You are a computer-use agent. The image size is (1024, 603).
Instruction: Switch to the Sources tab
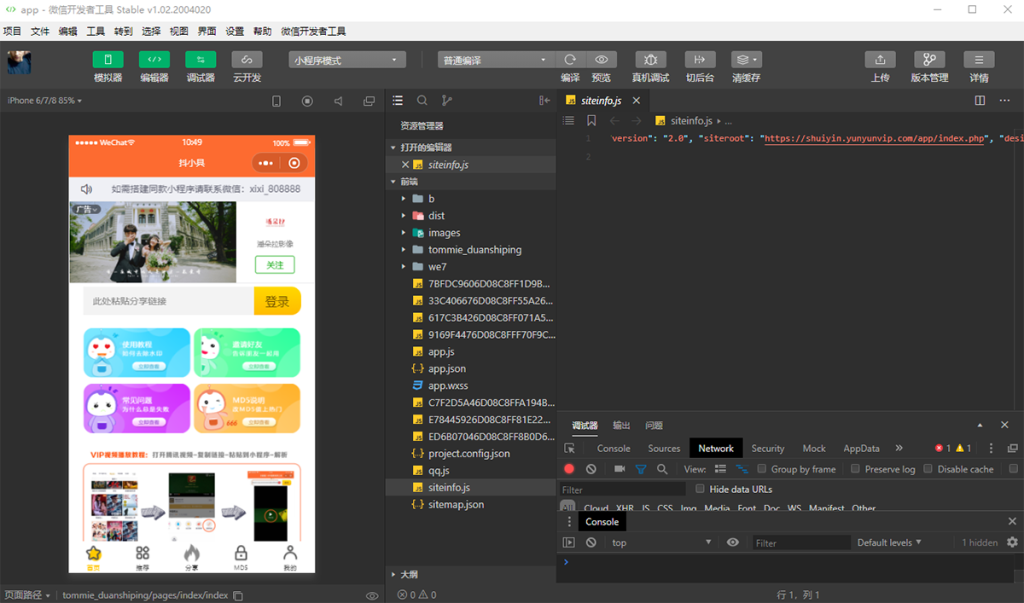pyautogui.click(x=664, y=448)
